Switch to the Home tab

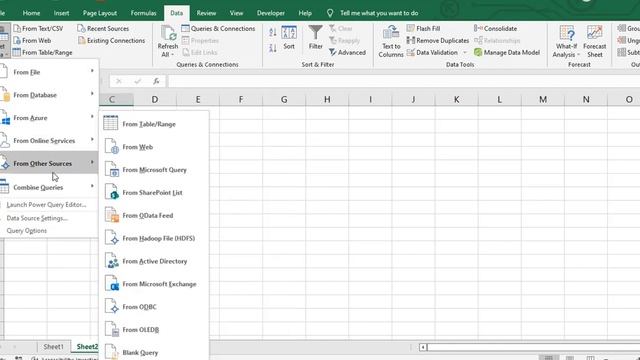31,13
